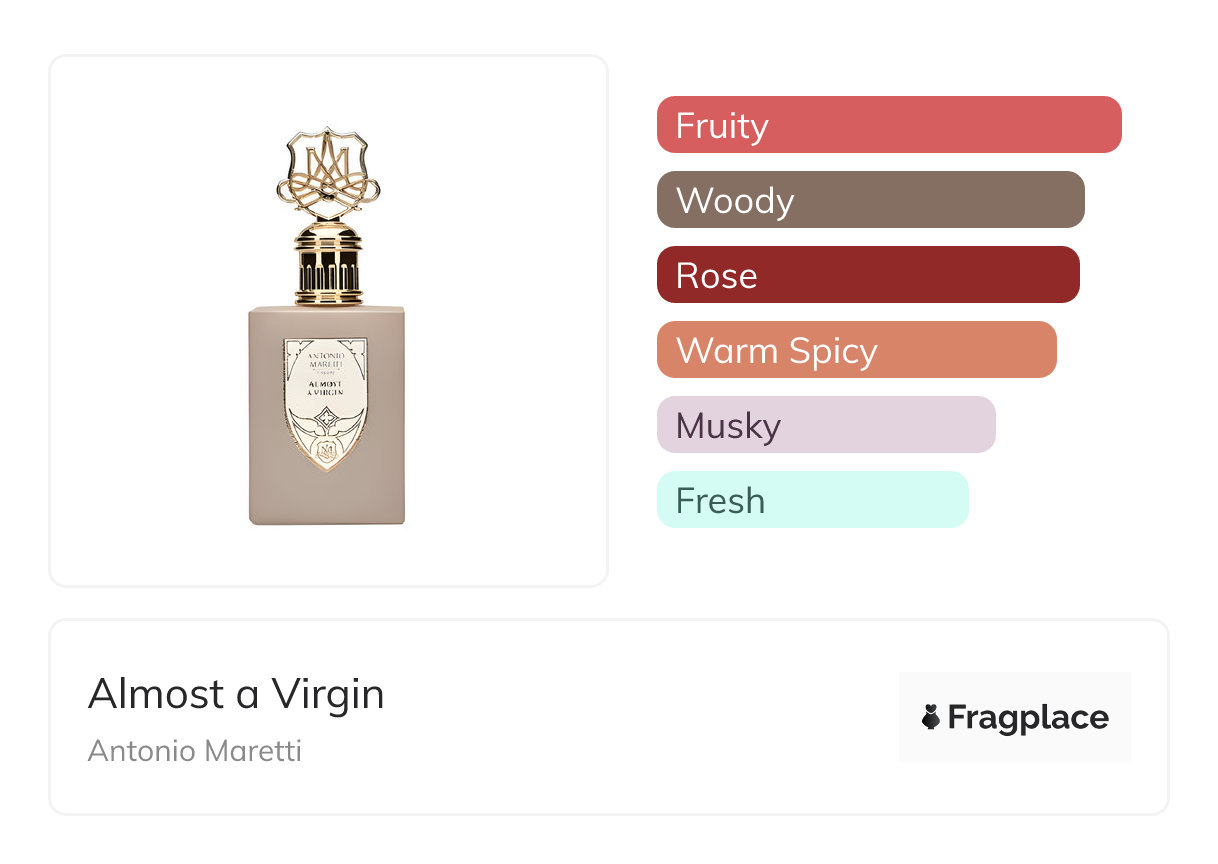The width and height of the screenshot is (1218, 864).
Task: Open the Almost a Virgin title
Action: [x=236, y=694]
